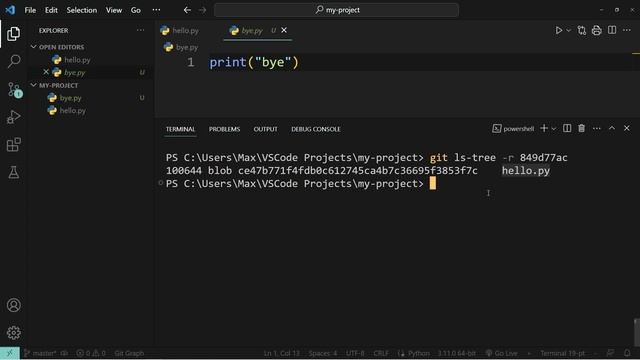The image size is (640, 360).
Task: Open bye.py in MY-PROJECT tree
Action: tap(70, 98)
